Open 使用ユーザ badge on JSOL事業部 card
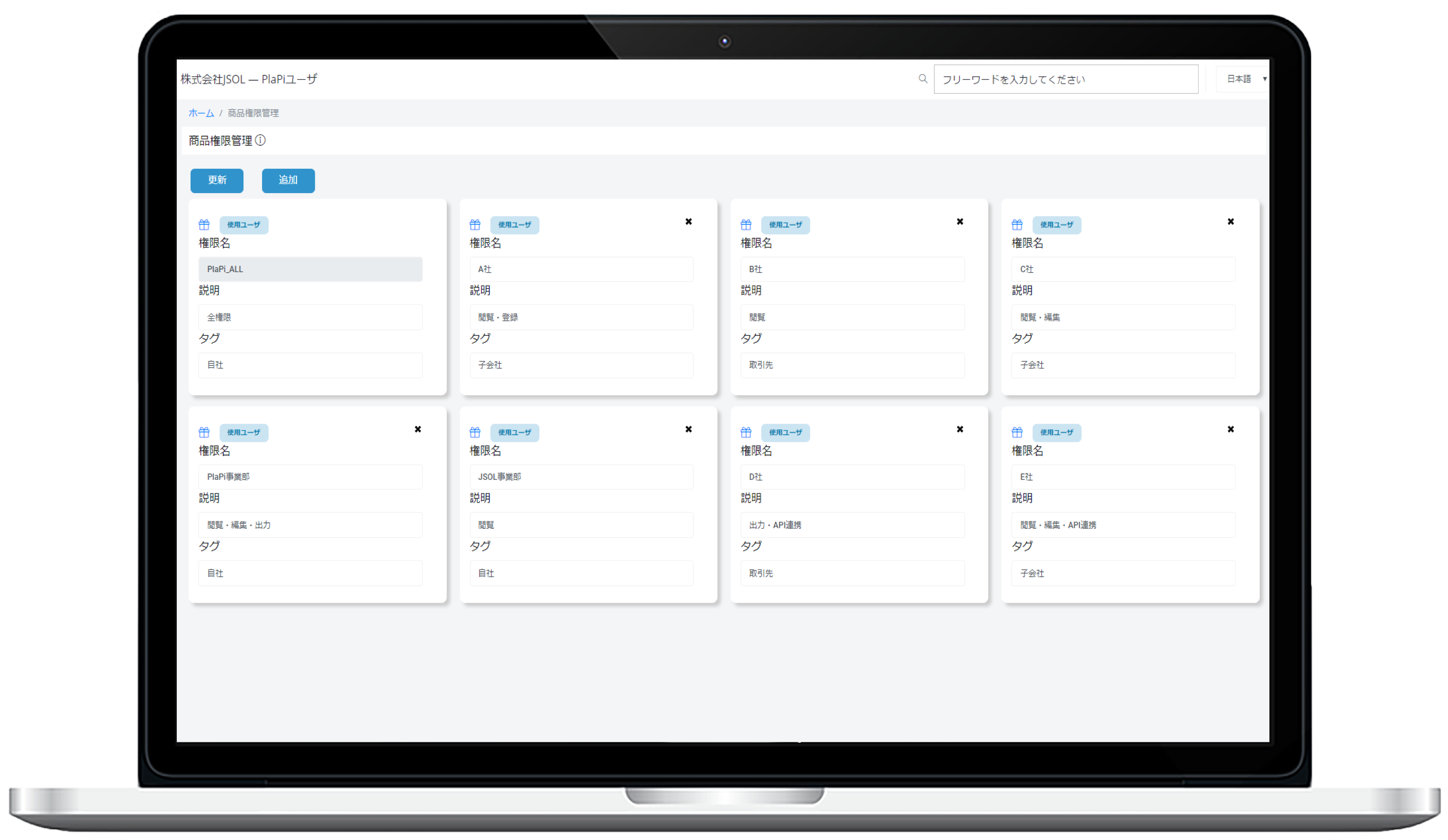 514,432
